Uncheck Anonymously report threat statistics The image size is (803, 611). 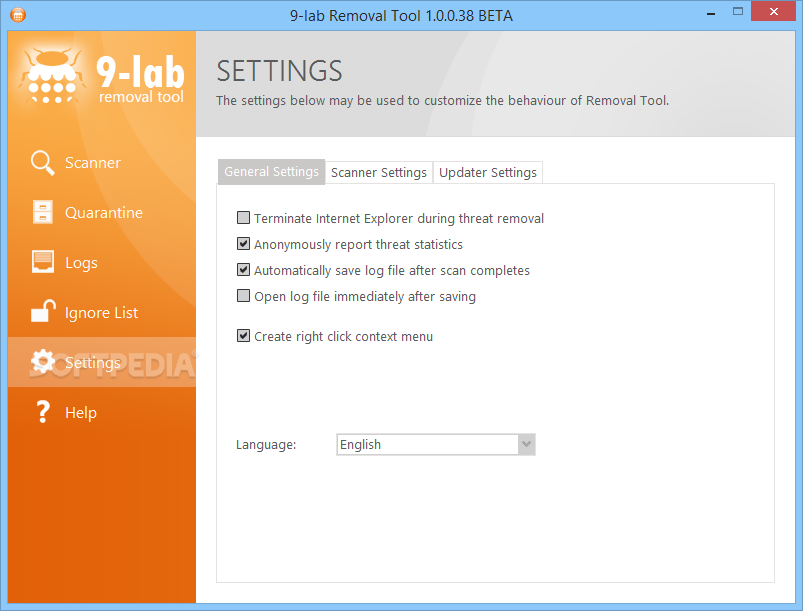243,244
